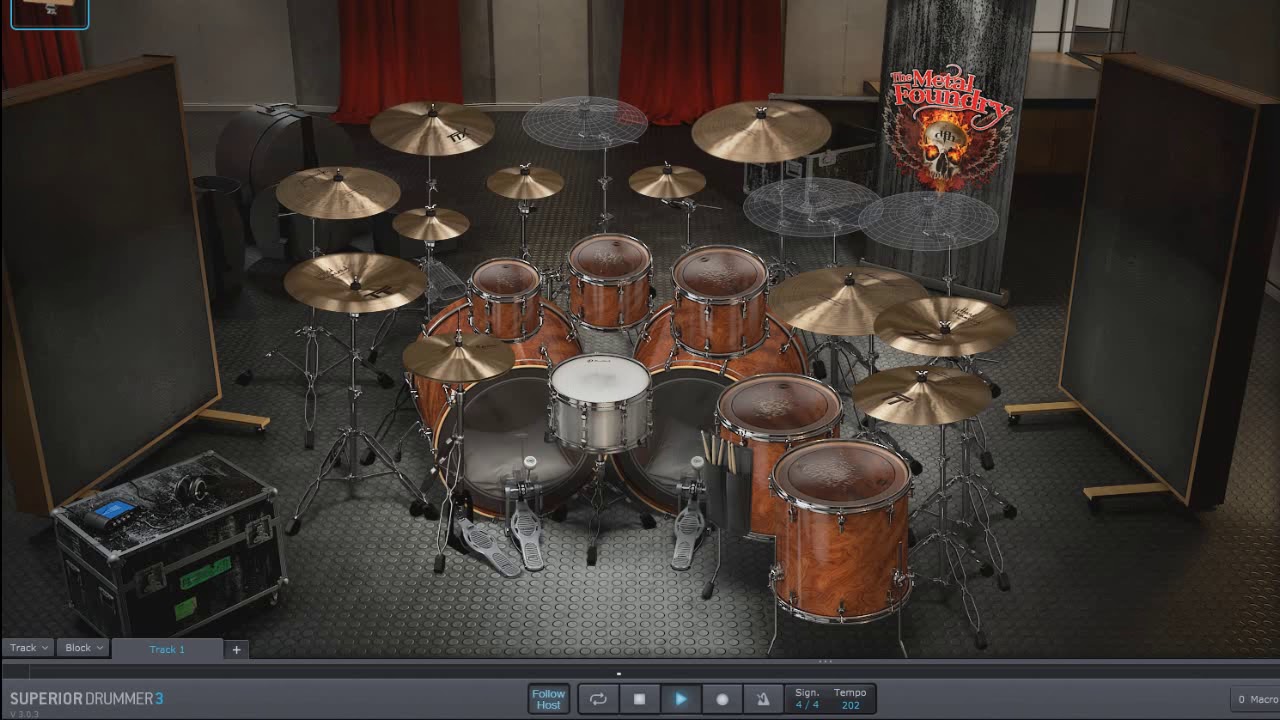Hit the hi-hat cymbal beside the snare
This screenshot has height=720, width=1280.
(458, 356)
